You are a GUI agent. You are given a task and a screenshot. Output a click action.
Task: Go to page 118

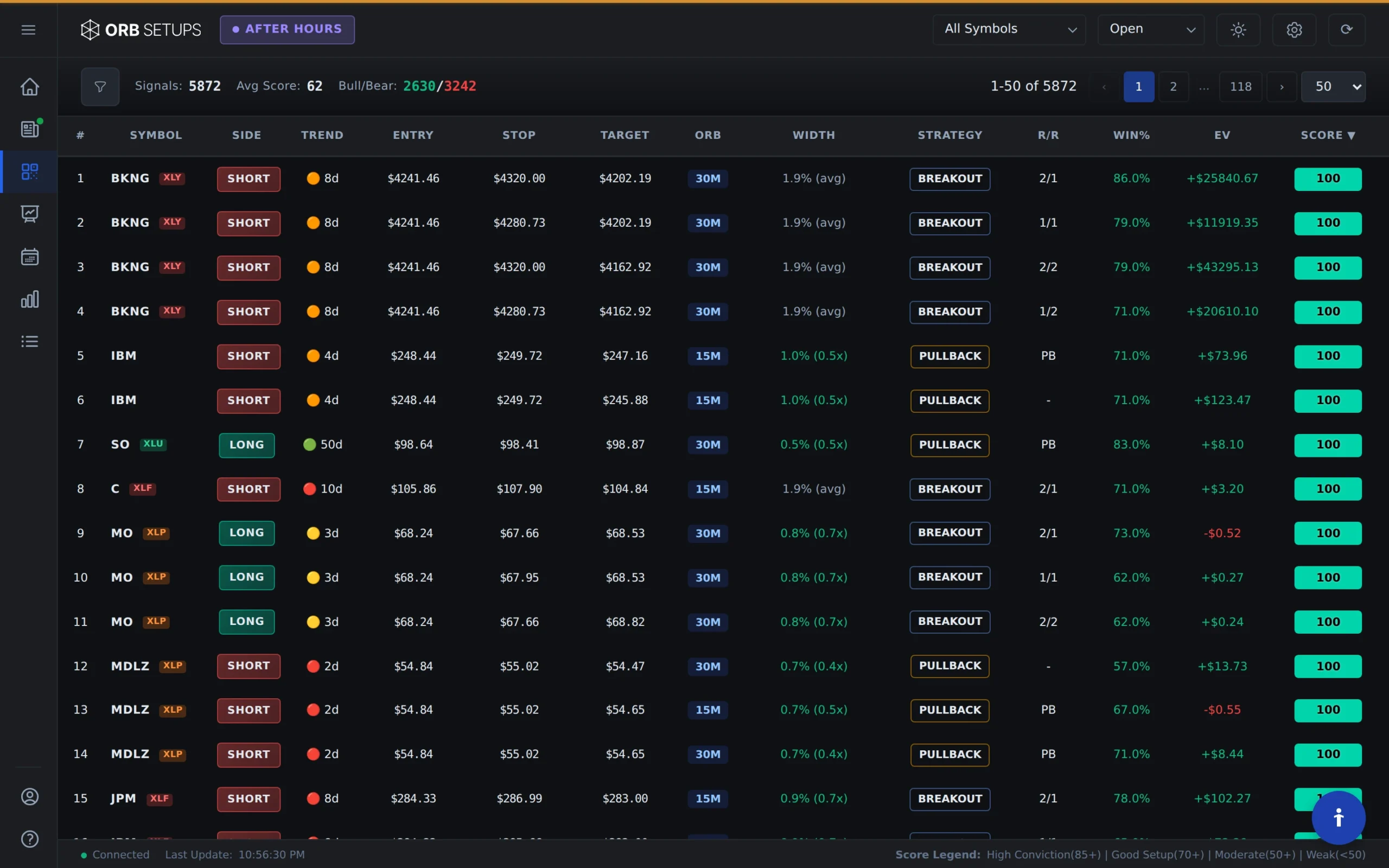point(1240,87)
